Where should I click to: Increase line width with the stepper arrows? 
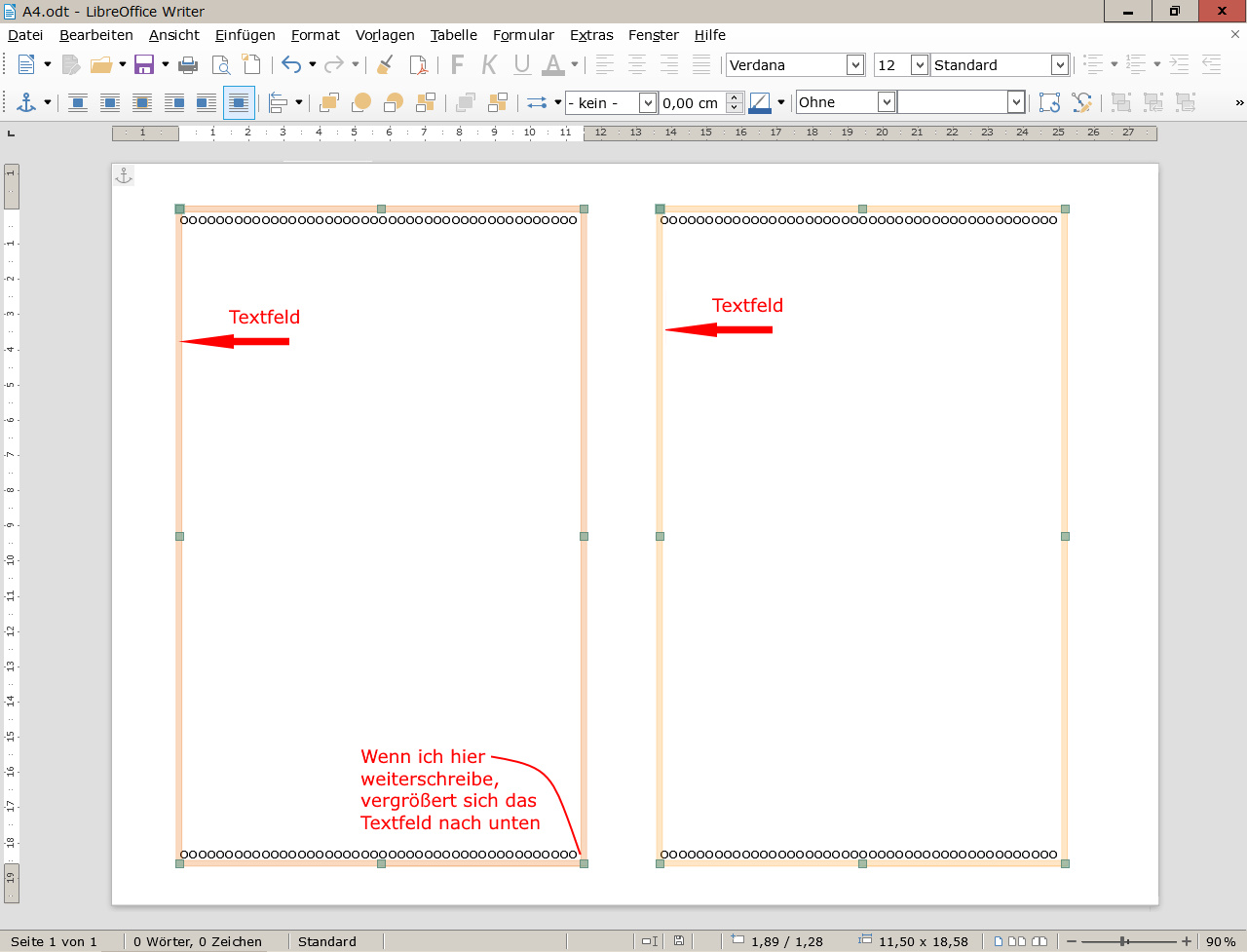735,97
